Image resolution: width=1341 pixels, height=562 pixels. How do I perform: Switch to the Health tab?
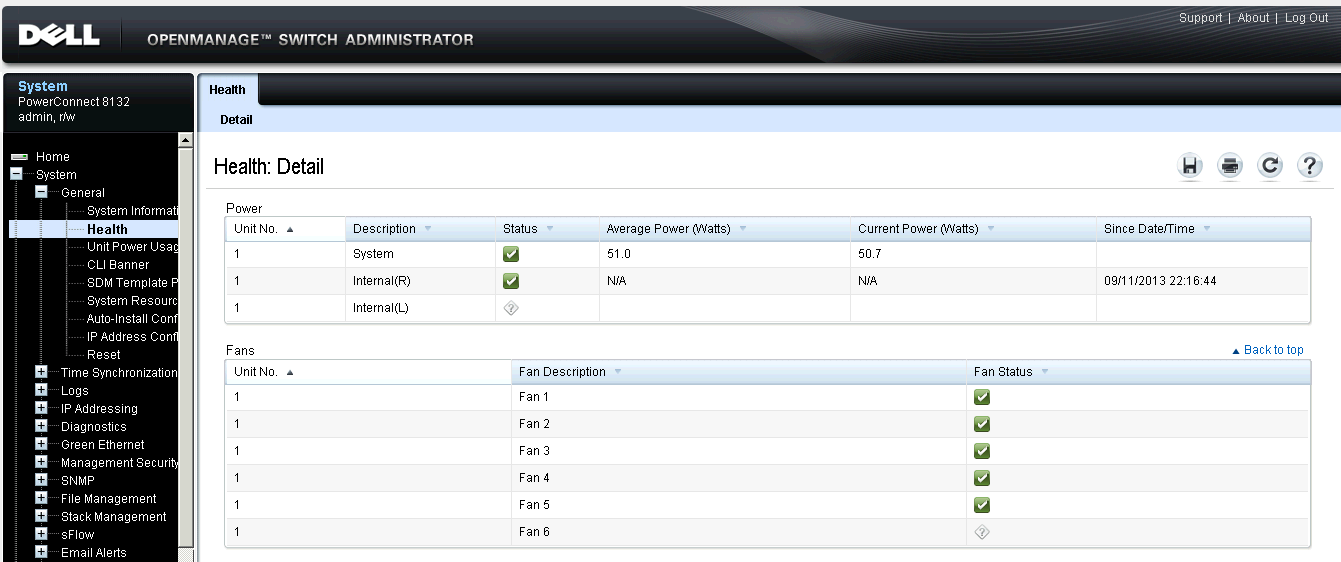pyautogui.click(x=227, y=90)
